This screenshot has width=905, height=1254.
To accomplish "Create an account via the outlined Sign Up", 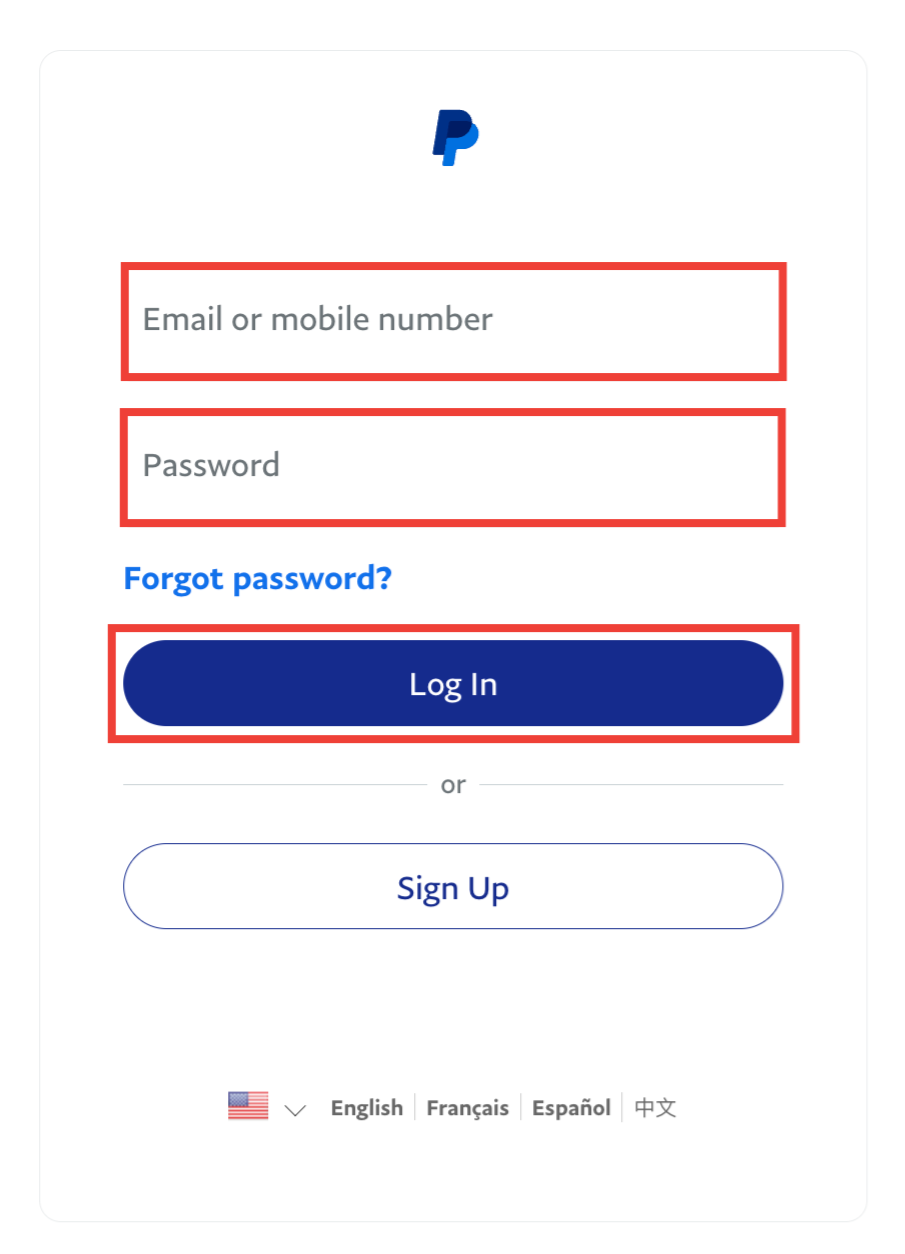I will [x=453, y=887].
